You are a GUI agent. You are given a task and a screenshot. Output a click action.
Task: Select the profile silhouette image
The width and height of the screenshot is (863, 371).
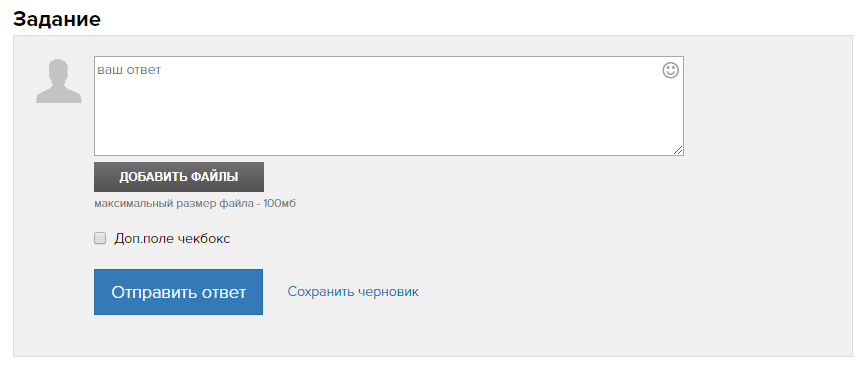click(59, 81)
